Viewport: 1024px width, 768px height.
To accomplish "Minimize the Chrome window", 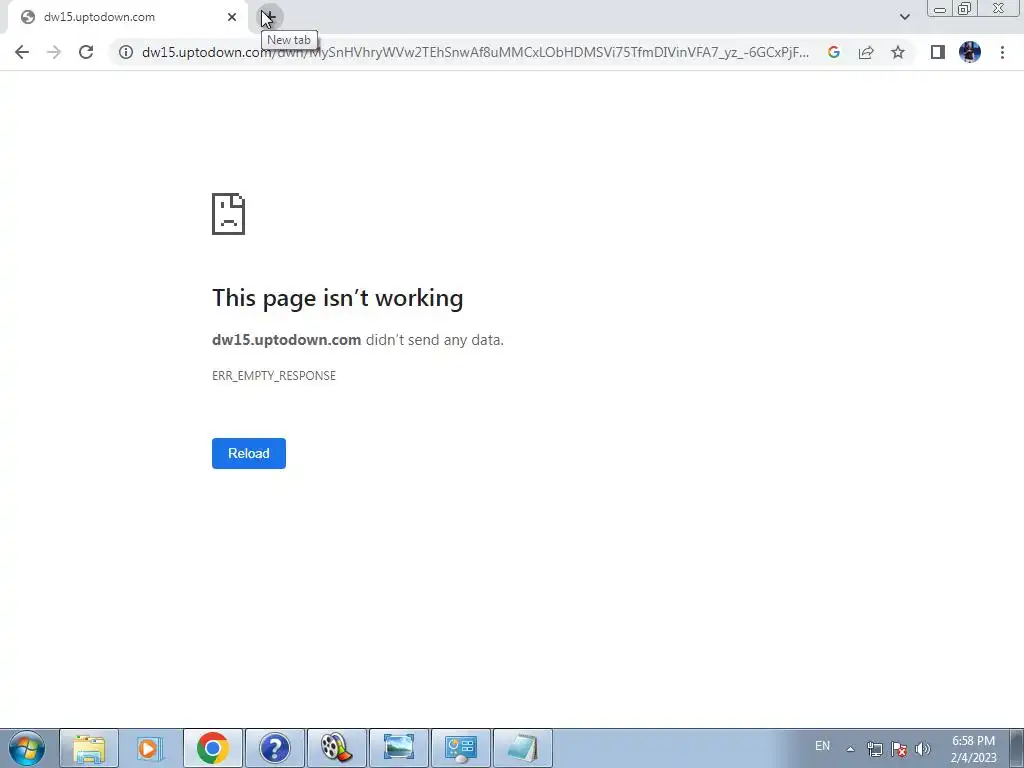I will (940, 9).
